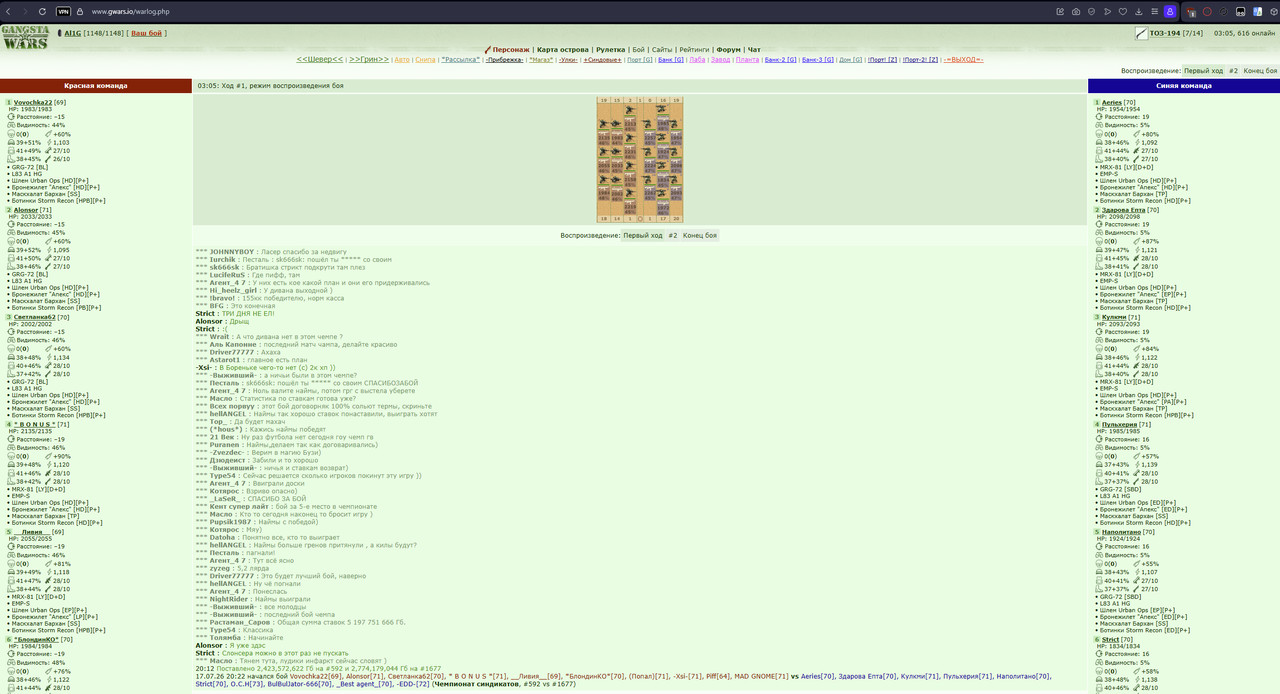
Task: Click Vovochka22's distance icon
Action: 11,117
